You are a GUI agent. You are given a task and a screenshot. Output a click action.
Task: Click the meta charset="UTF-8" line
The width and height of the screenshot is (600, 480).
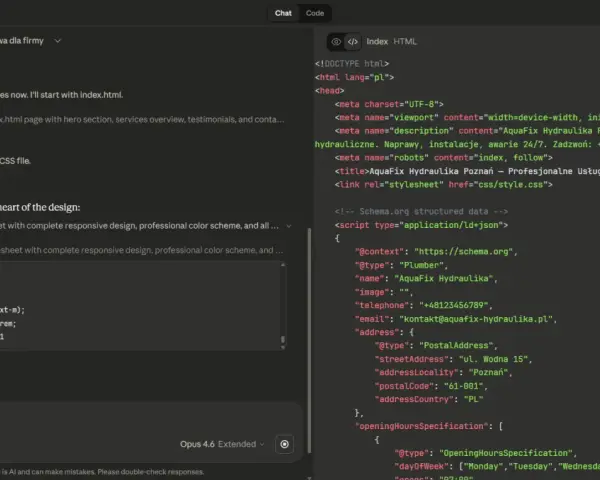coord(389,104)
